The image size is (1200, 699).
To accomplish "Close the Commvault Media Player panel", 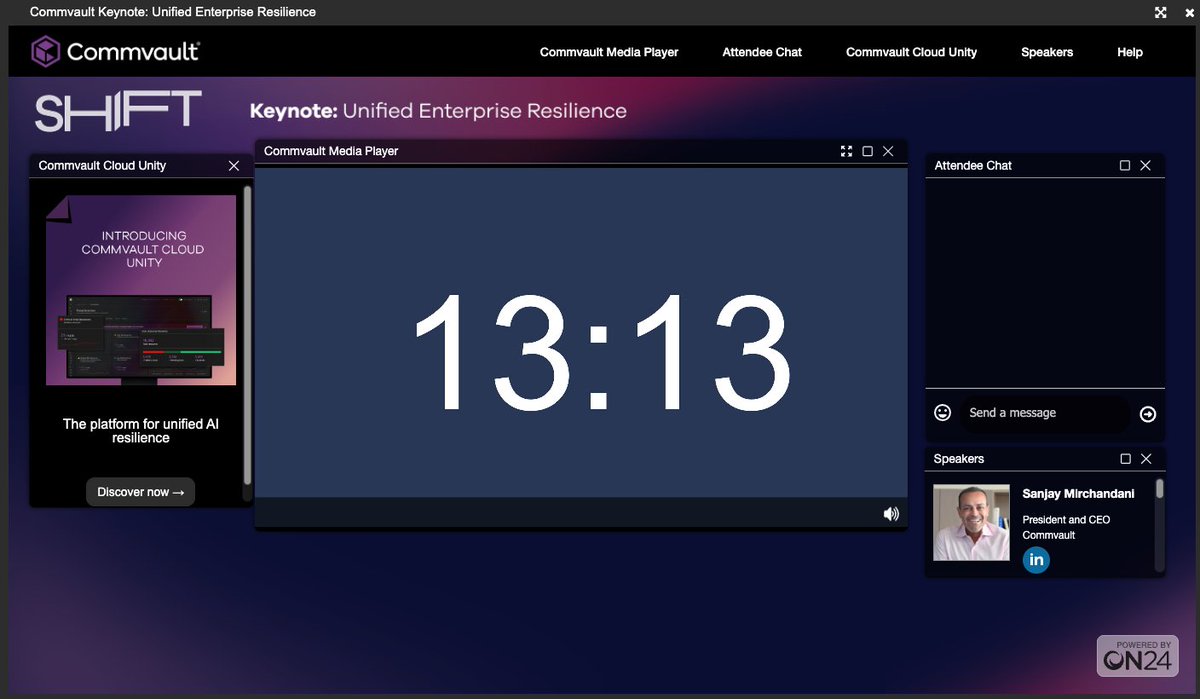I will coord(888,151).
